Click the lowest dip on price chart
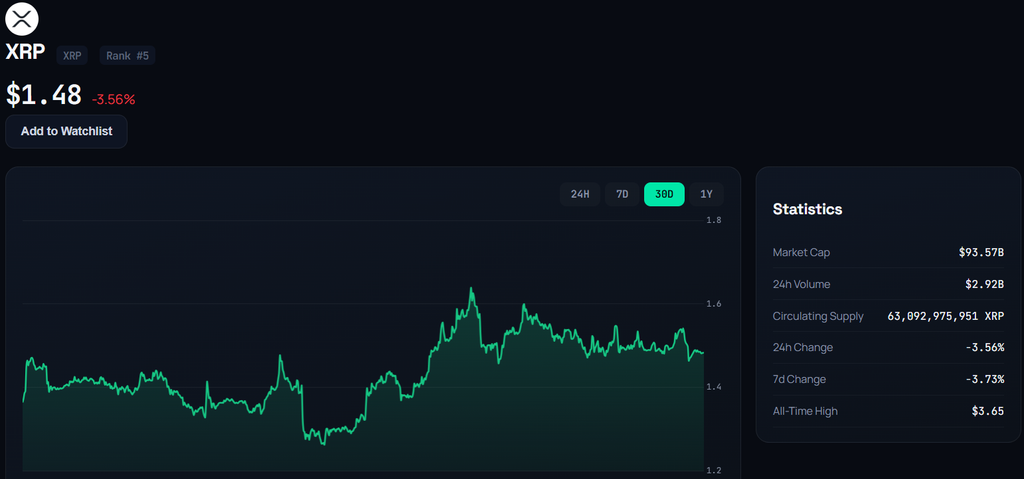1024x479 pixels. click(x=323, y=444)
